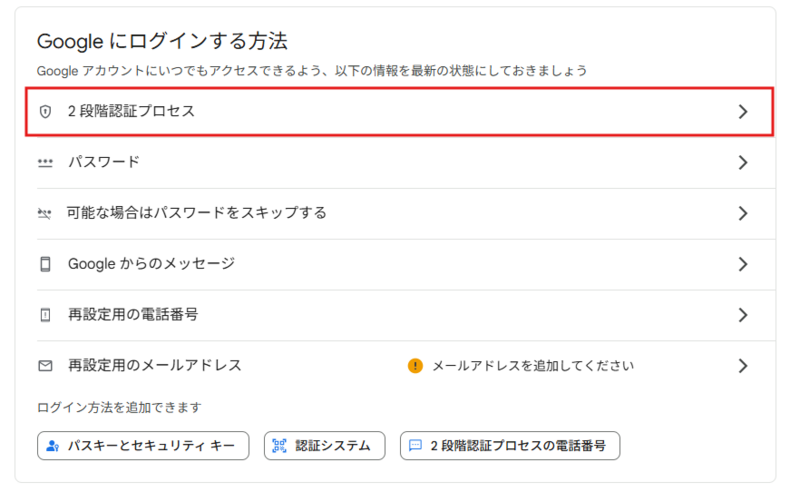The height and width of the screenshot is (492, 800).
Task: Click the person key icon on passkey button
Action: click(x=53, y=446)
